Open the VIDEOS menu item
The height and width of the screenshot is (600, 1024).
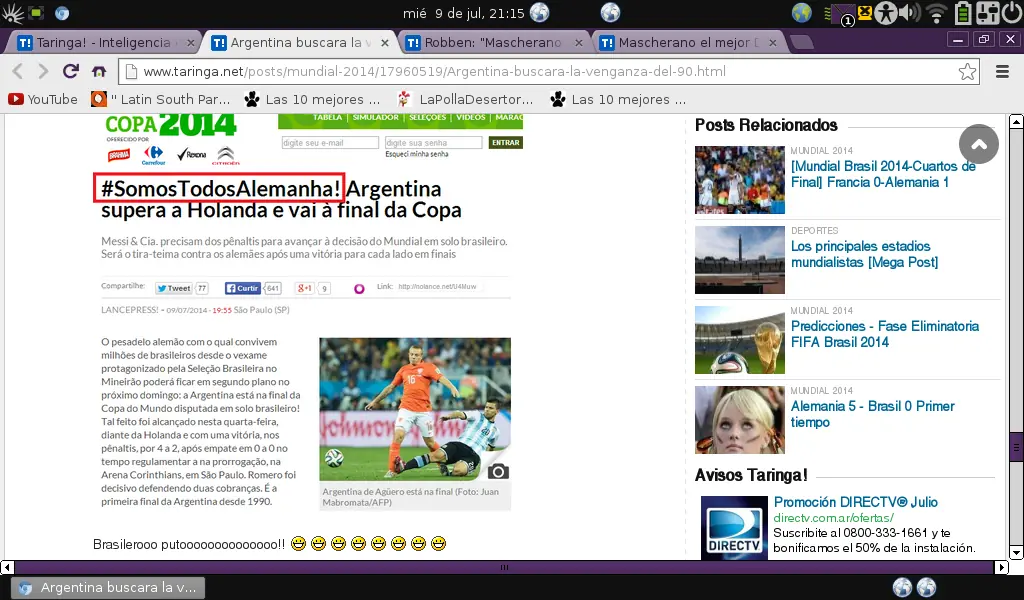(x=471, y=118)
